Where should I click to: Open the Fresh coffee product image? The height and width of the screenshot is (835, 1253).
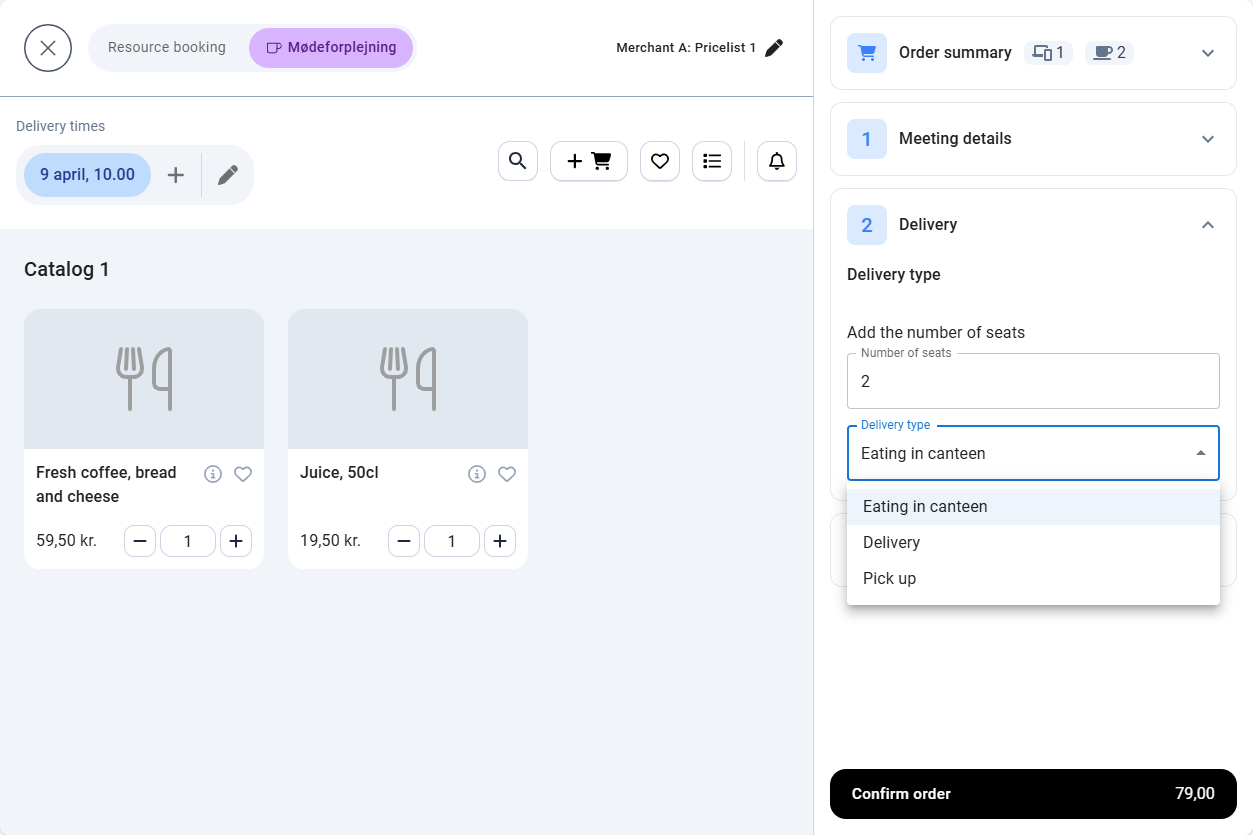click(x=144, y=379)
